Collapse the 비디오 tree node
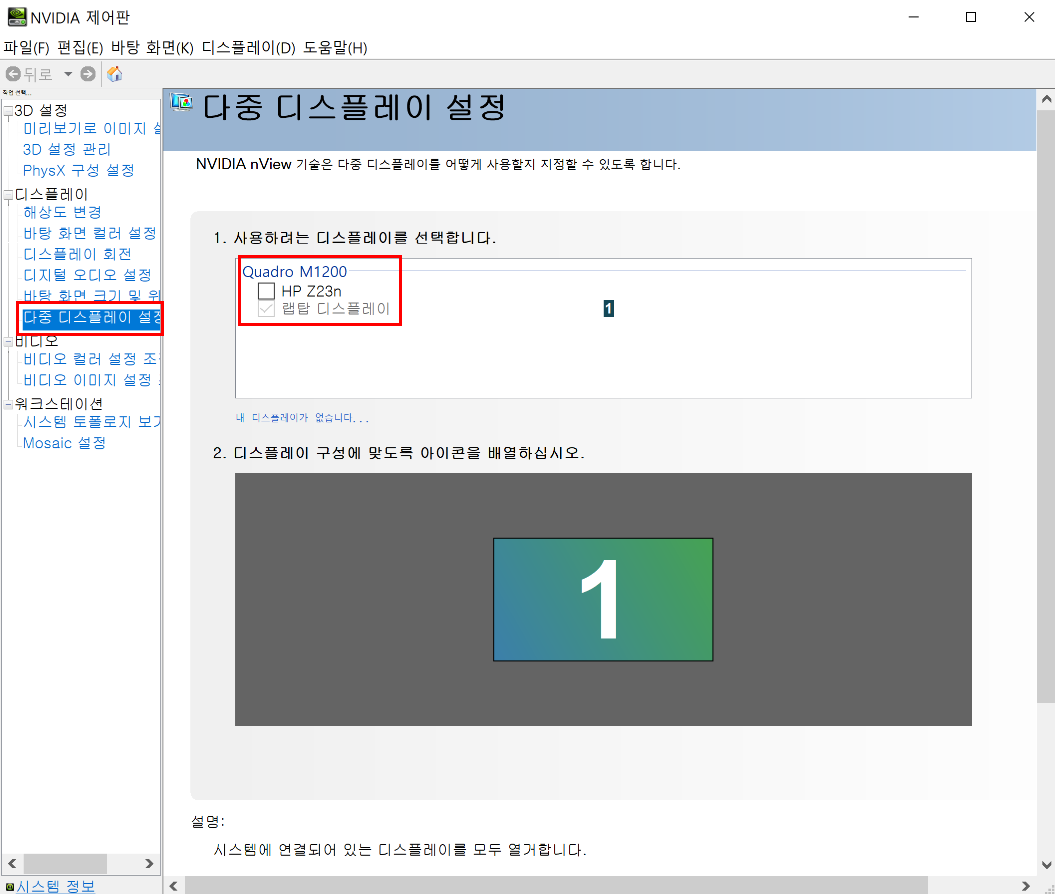The height and width of the screenshot is (894, 1055). point(8,342)
